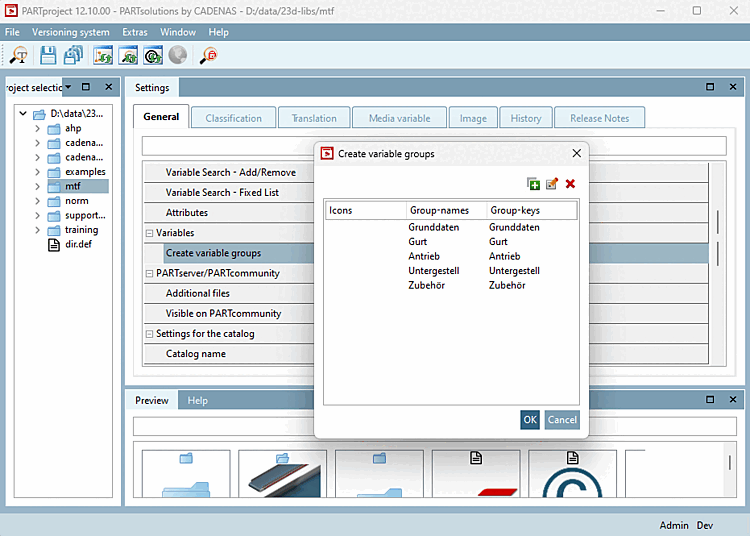Viewport: 750px width, 536px height.
Task: Click the conveyor belt preview thumbnail
Action: (283, 473)
